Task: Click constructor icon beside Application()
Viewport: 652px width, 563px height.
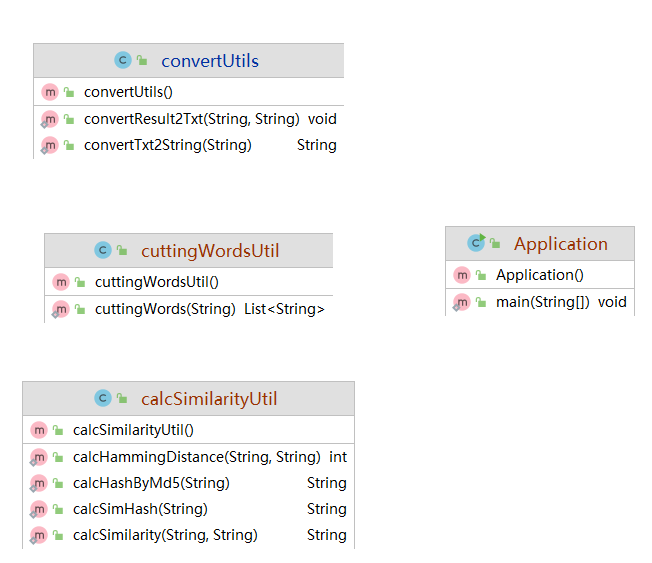Action: (x=461, y=275)
